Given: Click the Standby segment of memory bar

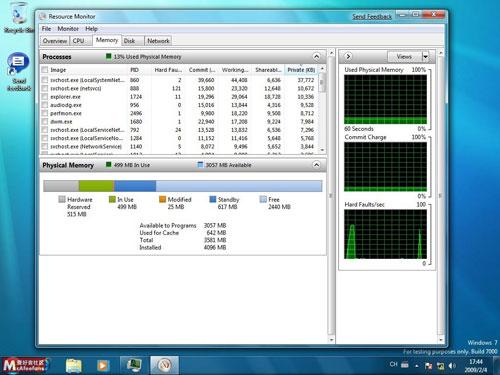Looking at the screenshot, I should click(135, 186).
